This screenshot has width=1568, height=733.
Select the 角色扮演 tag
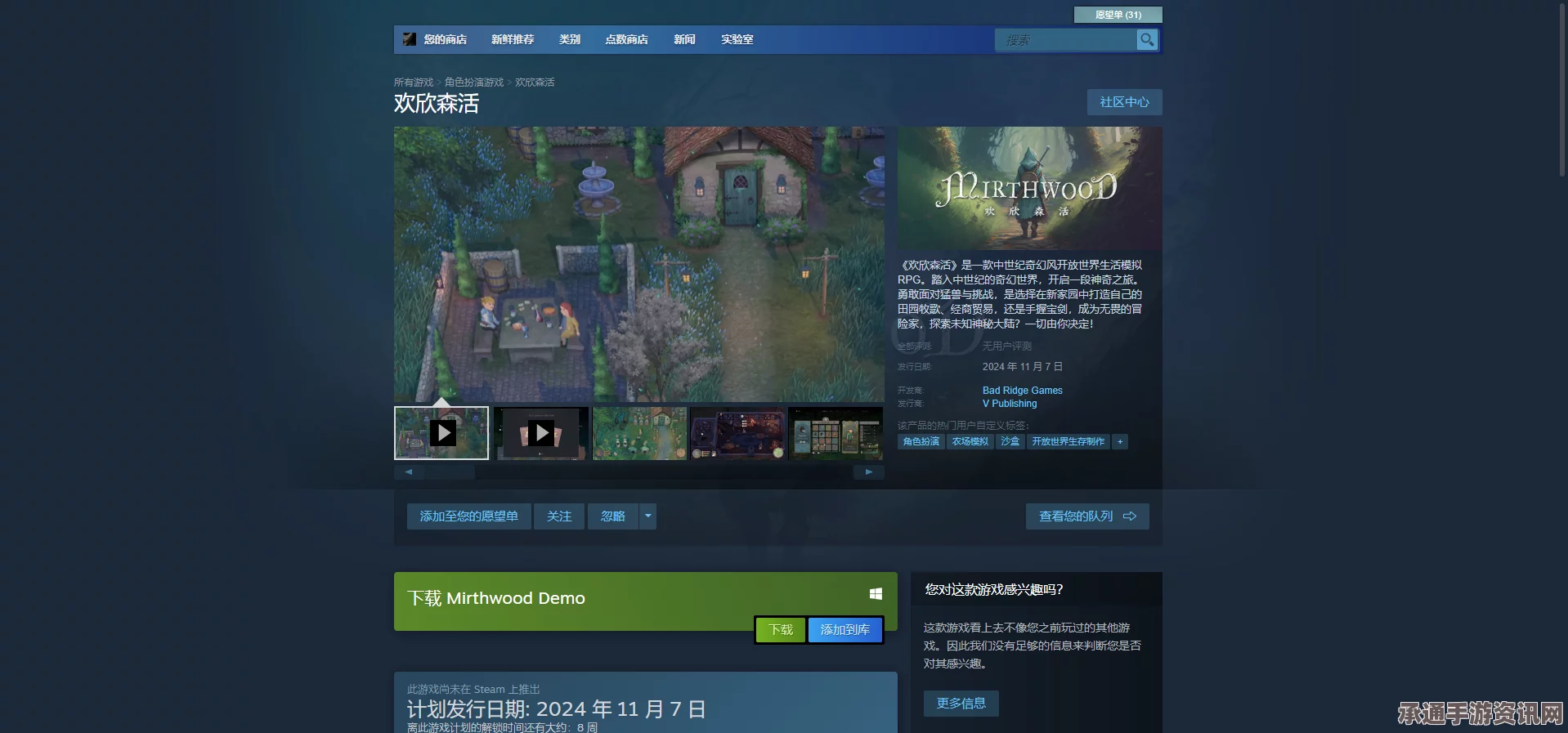[x=921, y=441]
